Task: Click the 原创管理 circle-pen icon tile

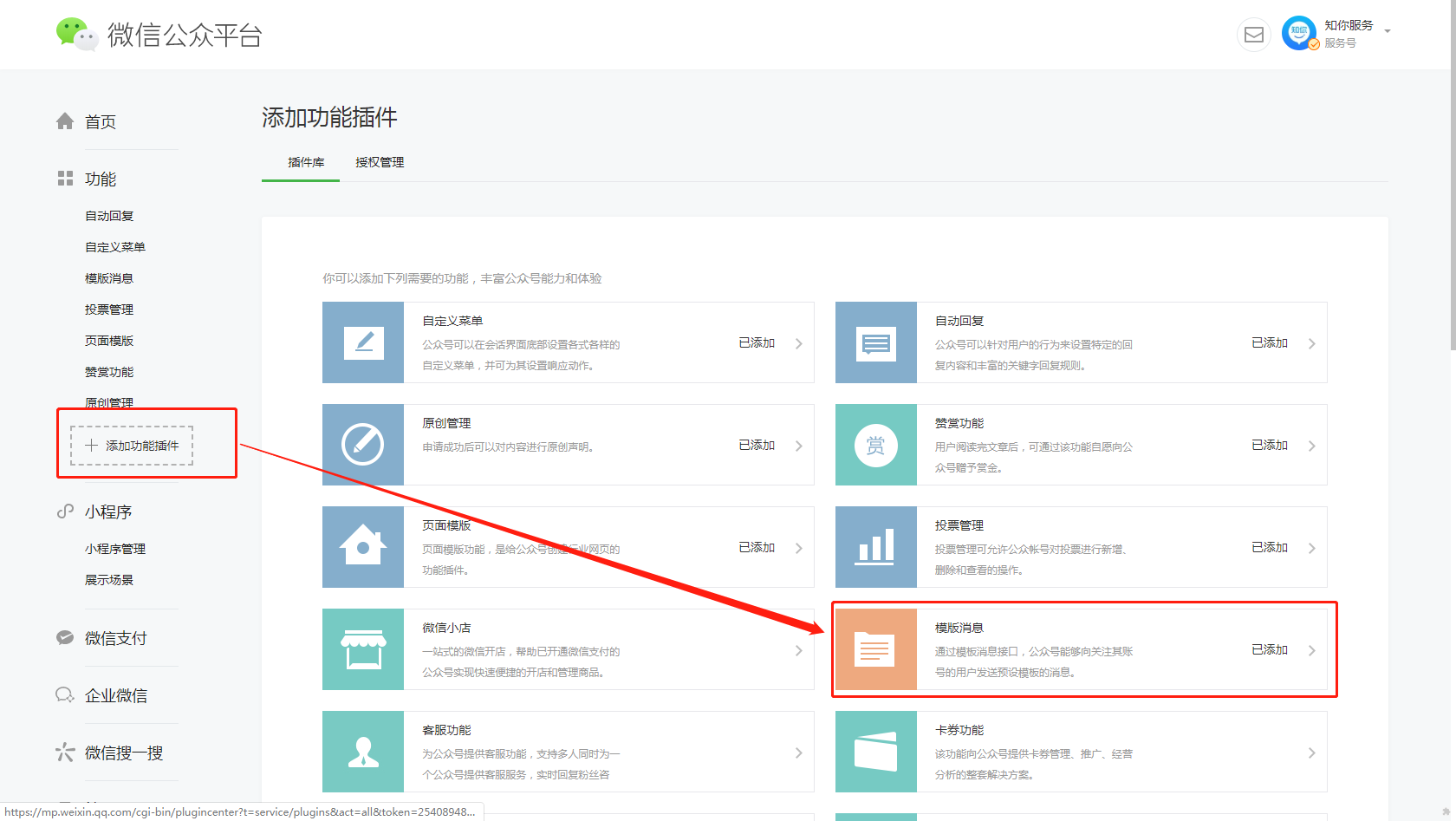Action: click(363, 445)
